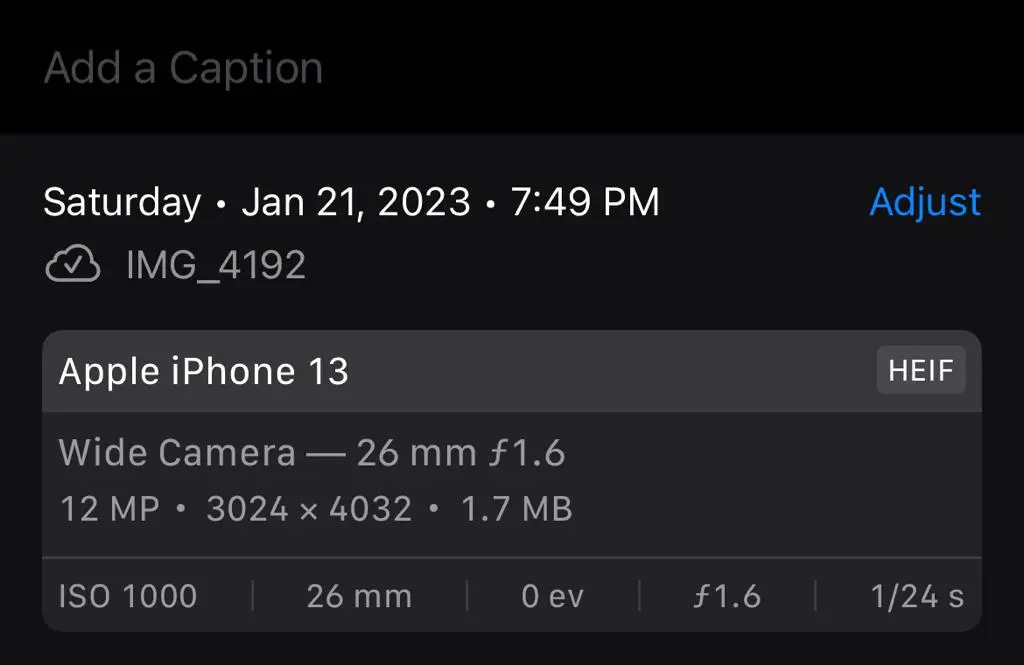
Task: Select the 3024 × 4032 resolution text
Action: coord(309,509)
